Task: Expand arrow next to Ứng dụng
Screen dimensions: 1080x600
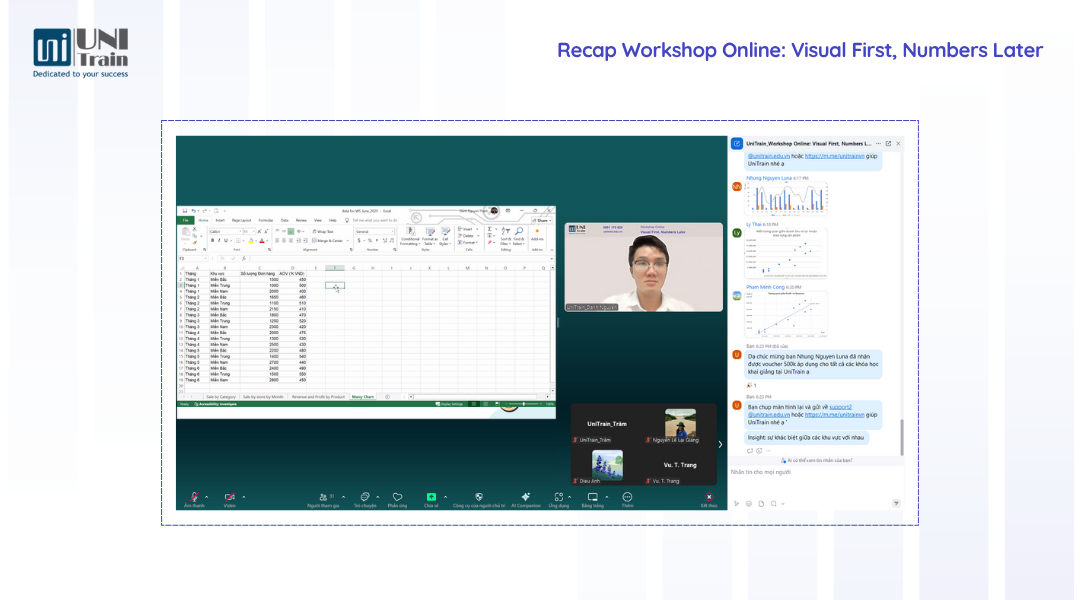Action: click(x=570, y=497)
